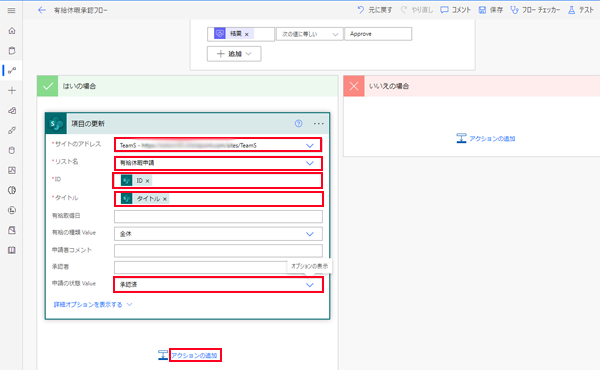The height and width of the screenshot is (370, 600).
Task: Click the 有給取得日 input field
Action: pyautogui.click(x=218, y=216)
